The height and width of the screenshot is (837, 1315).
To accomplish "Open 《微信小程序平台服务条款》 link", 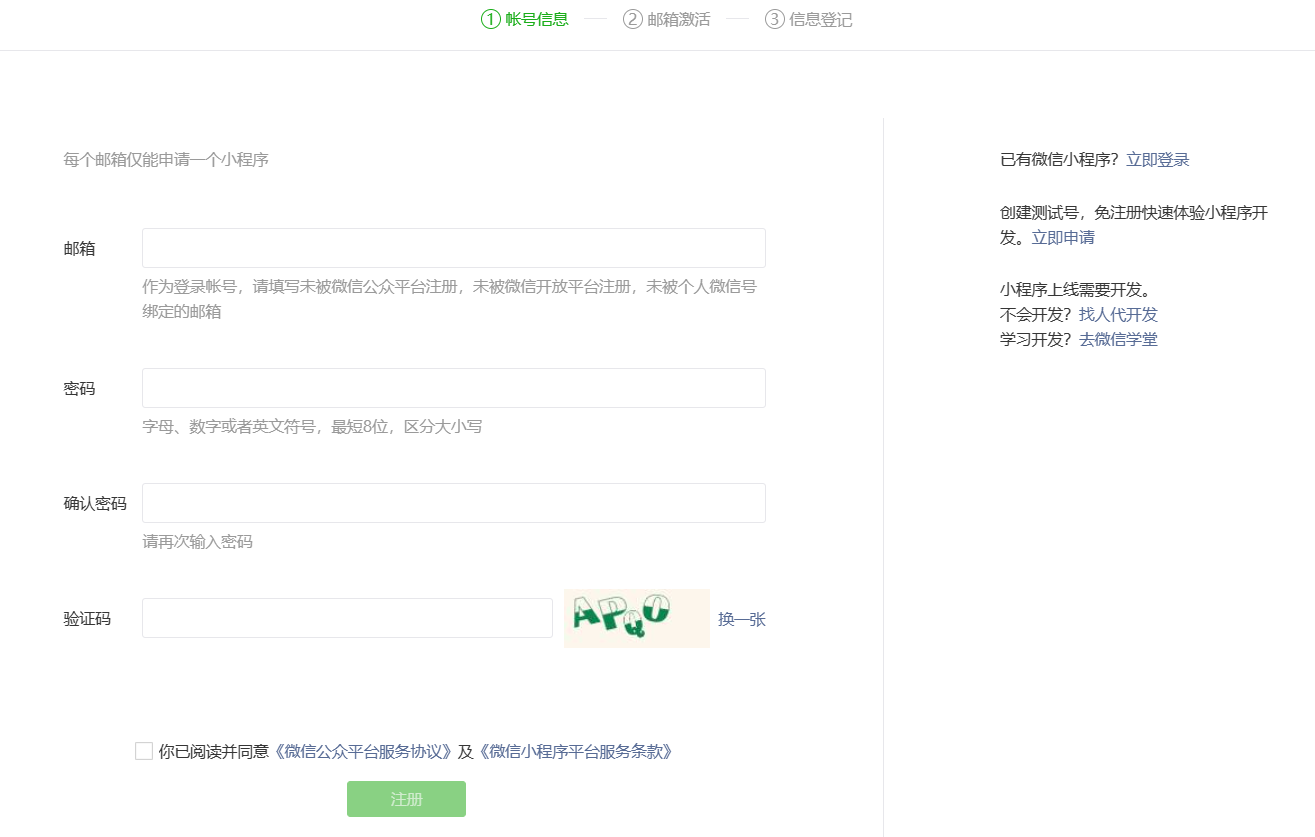I will (576, 751).
